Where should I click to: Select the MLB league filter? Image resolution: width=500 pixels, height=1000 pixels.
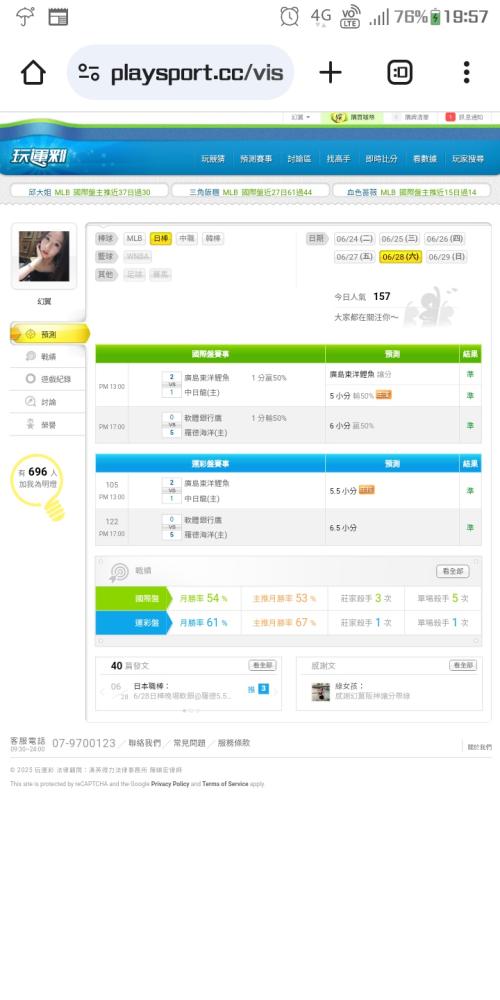(x=135, y=239)
